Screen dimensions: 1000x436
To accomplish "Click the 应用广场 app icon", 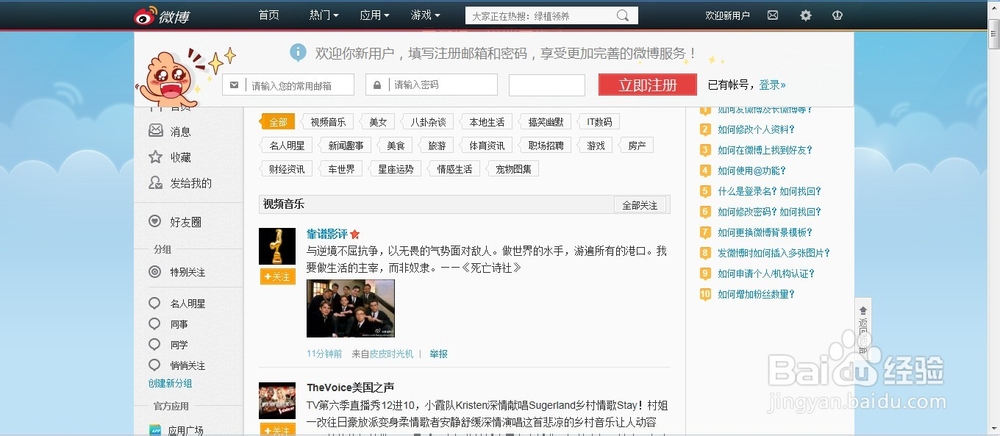I will [155, 430].
